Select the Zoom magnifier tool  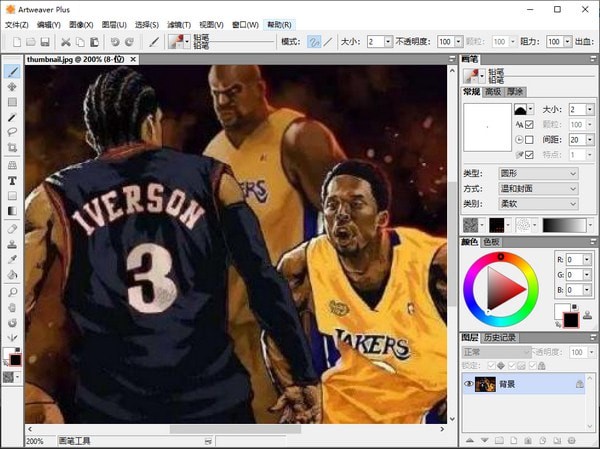click(12, 292)
